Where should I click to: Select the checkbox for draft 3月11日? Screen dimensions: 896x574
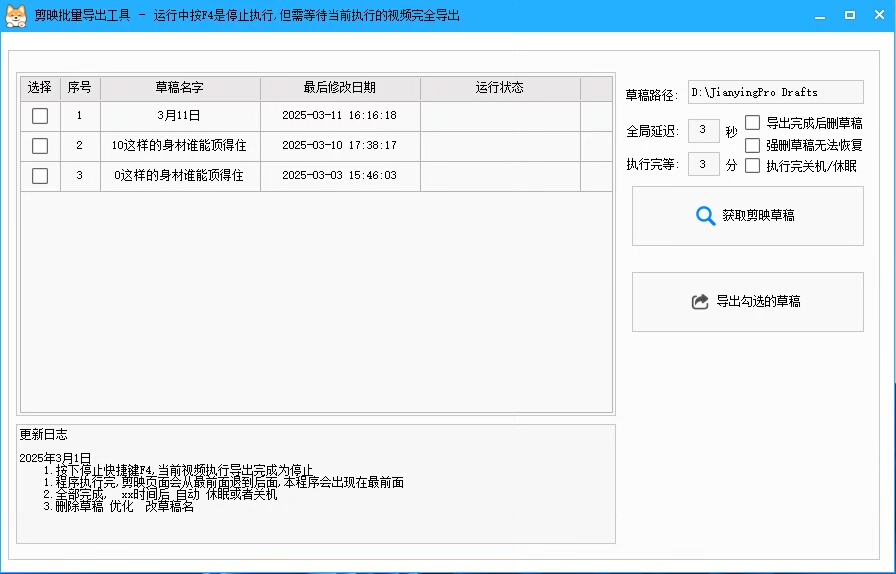click(40, 116)
